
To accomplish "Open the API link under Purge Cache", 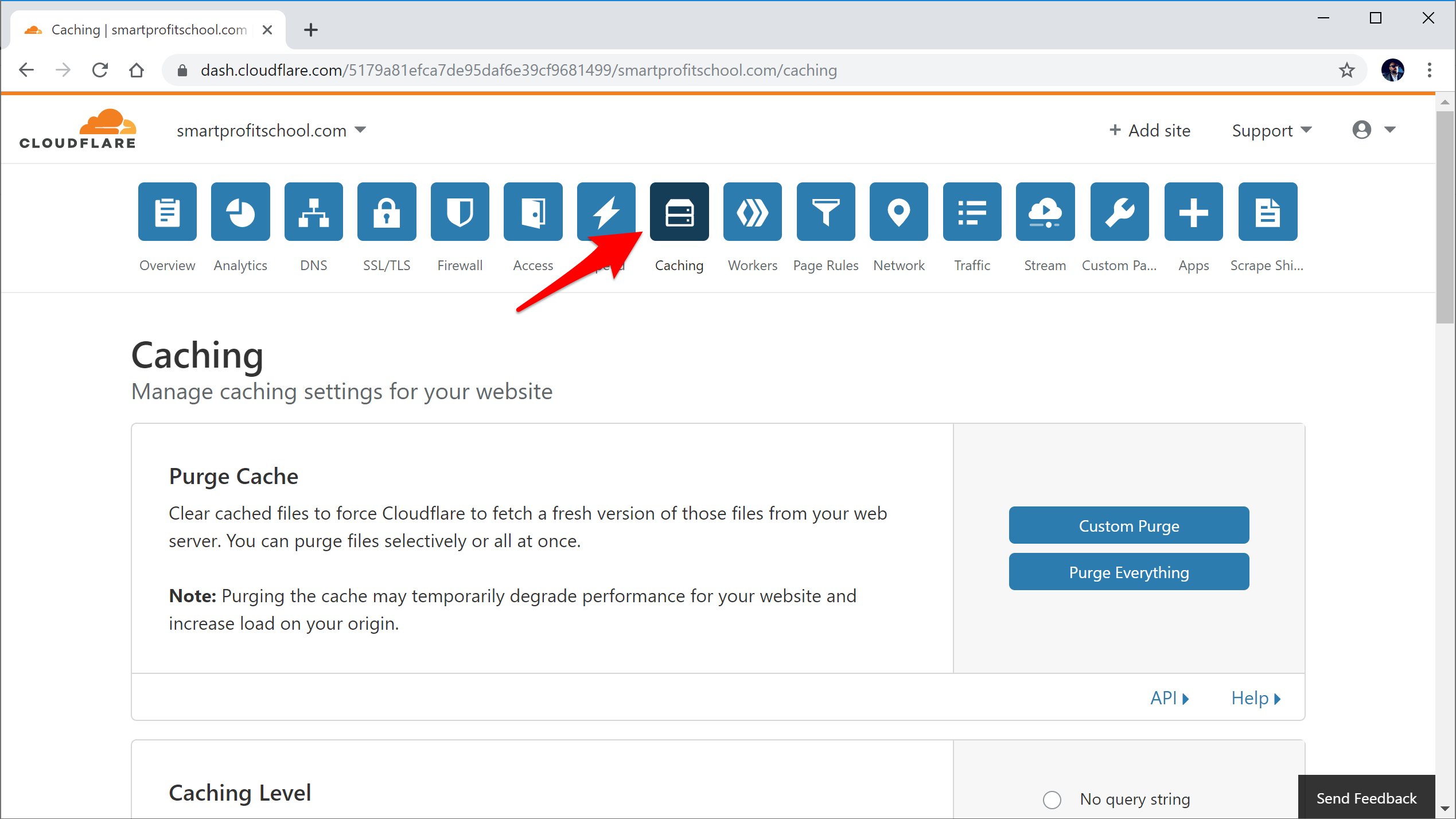I will pos(1170,698).
